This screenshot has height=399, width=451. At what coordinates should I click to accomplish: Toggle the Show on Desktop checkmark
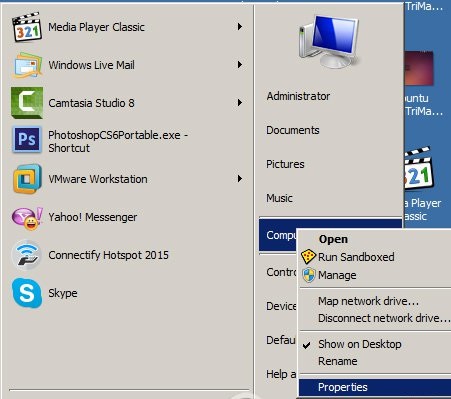click(x=307, y=345)
